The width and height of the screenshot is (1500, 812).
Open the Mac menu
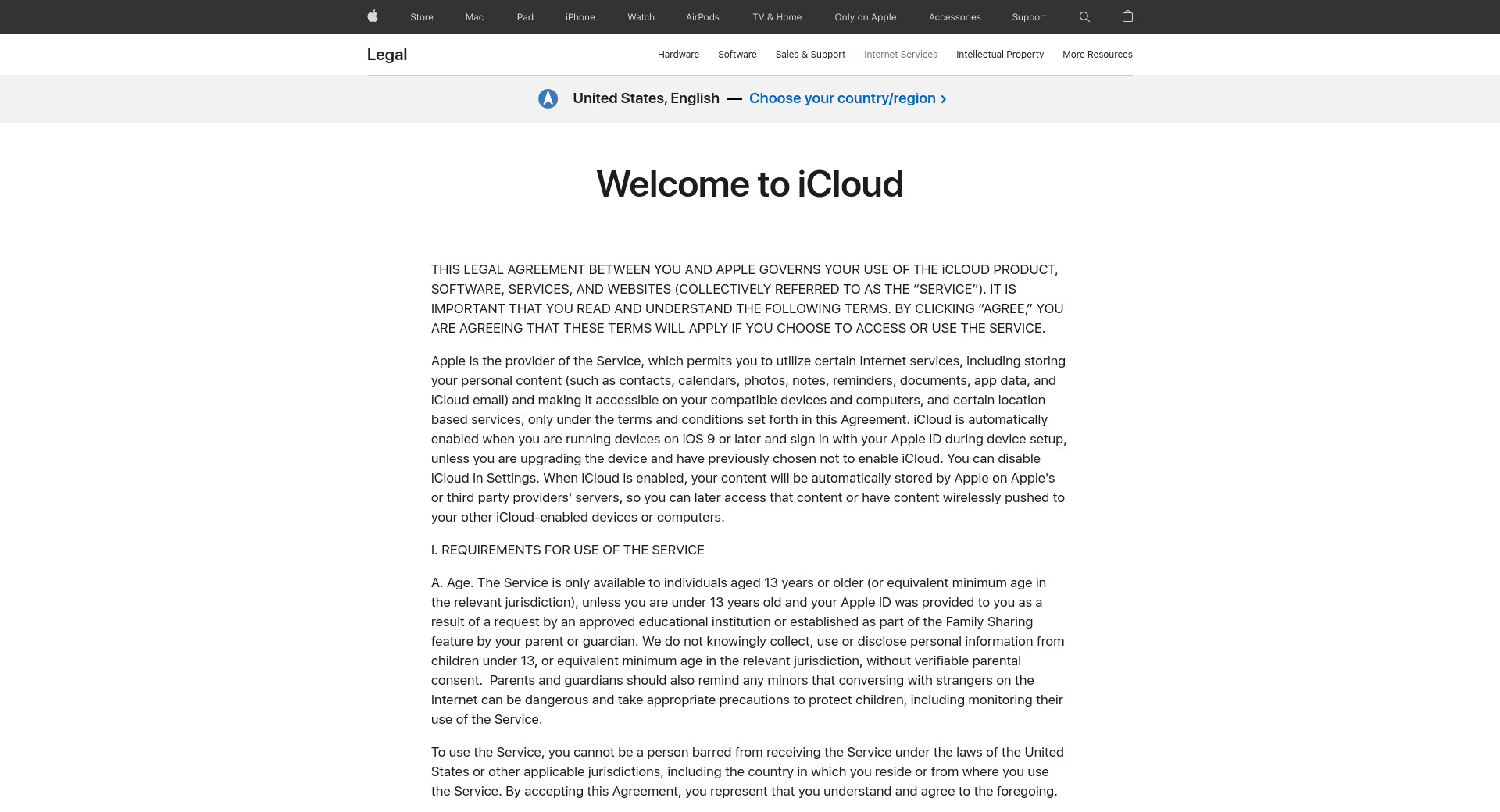point(474,17)
